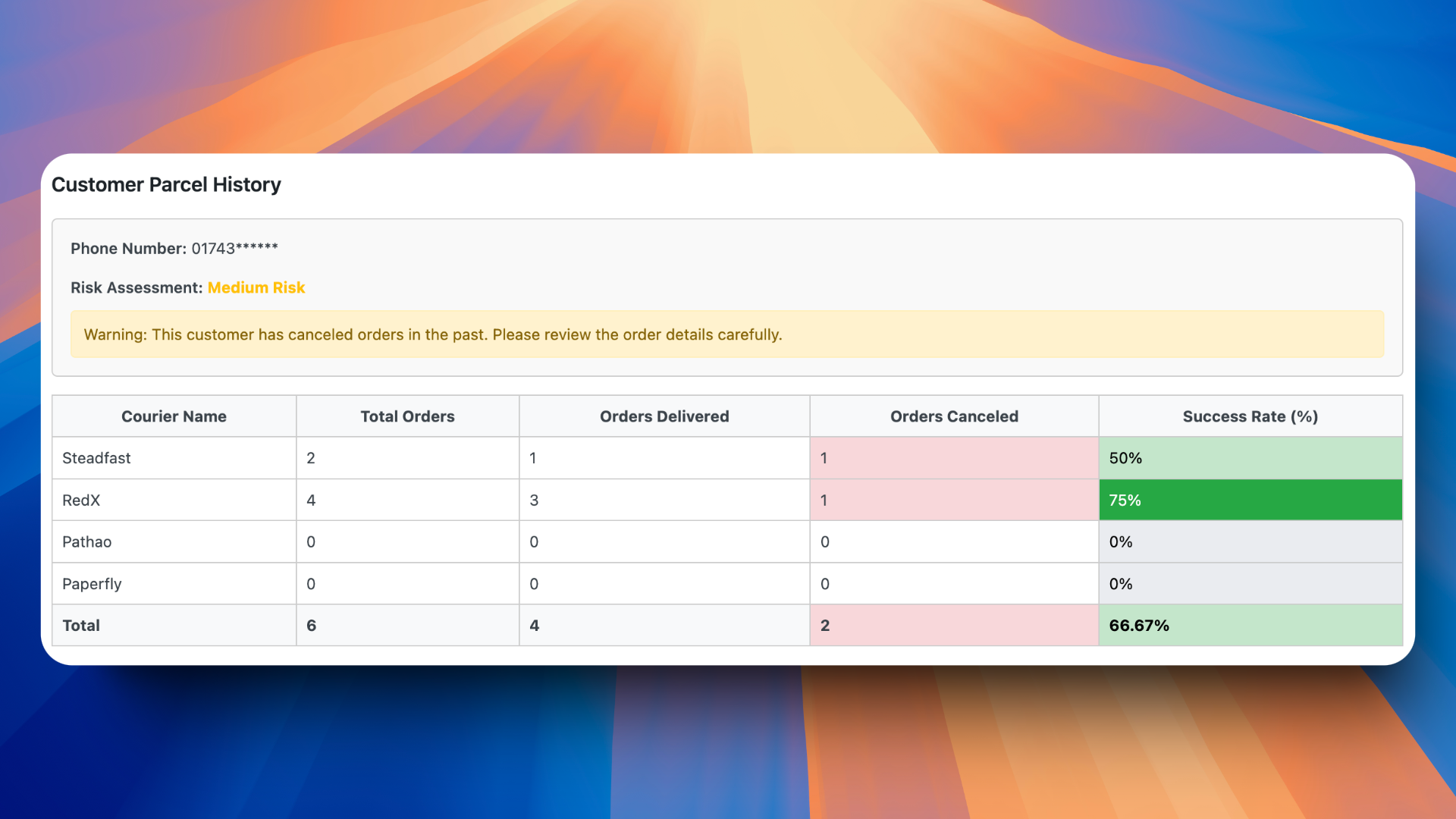Select the Paperfly courier name cell
Screen dimensions: 1456x819
[x=174, y=584]
